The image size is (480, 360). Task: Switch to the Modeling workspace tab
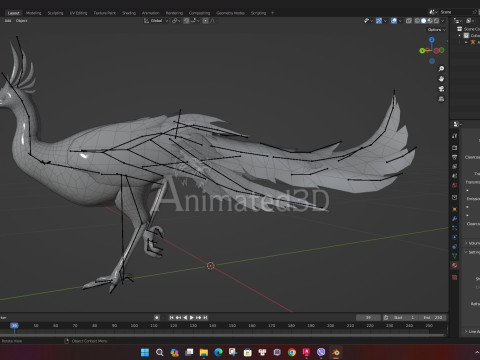(x=33, y=13)
